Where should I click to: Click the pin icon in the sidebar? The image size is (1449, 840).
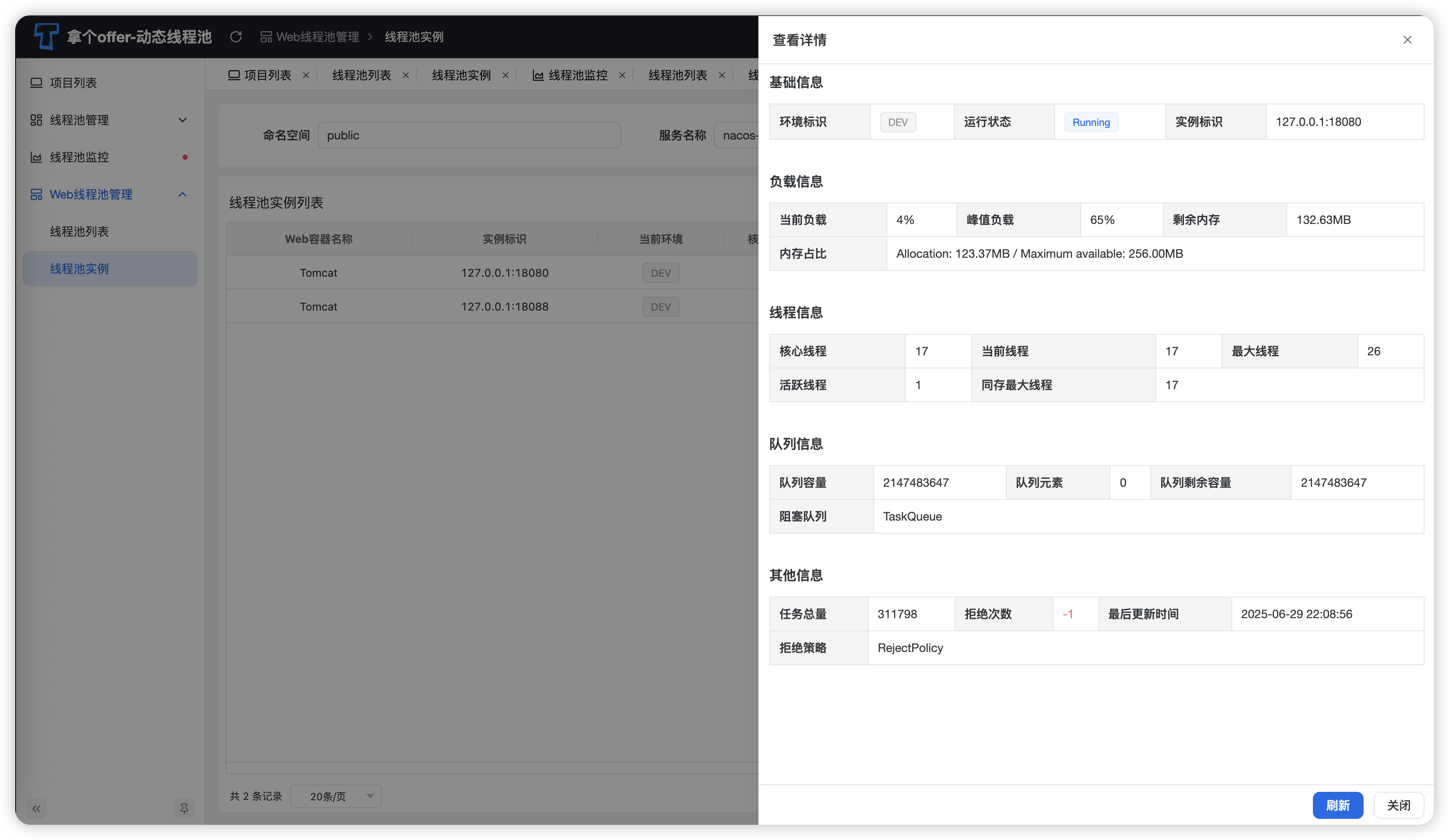point(184,809)
